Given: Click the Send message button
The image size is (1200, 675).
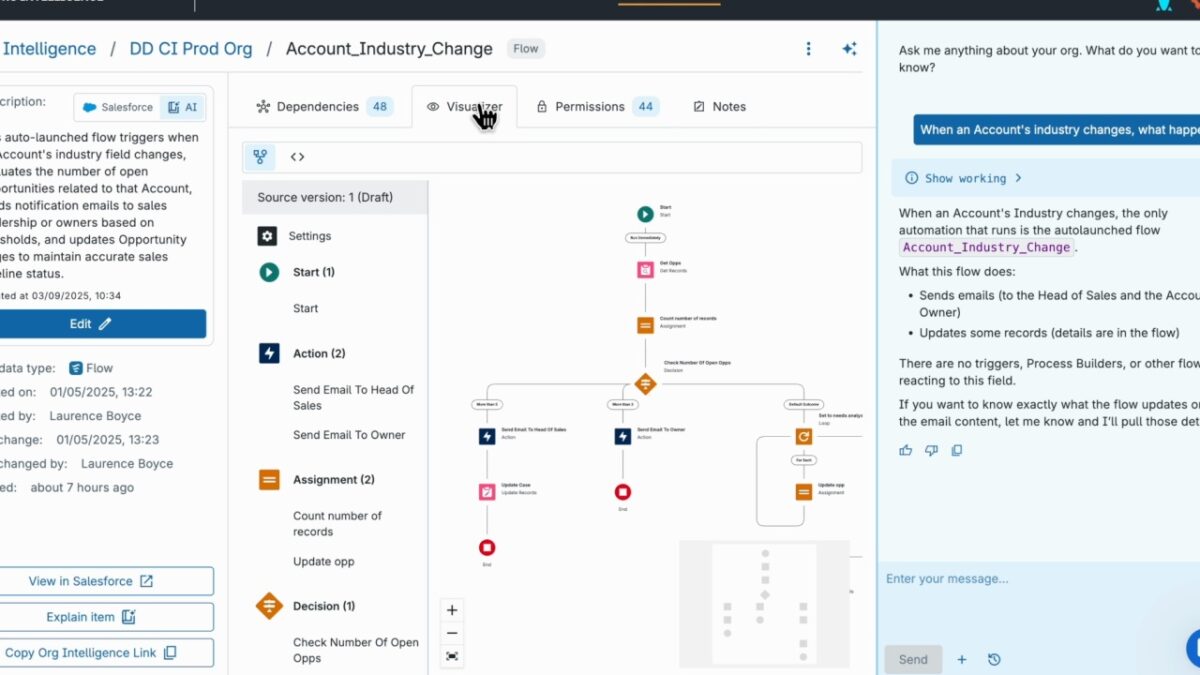Looking at the screenshot, I should (913, 659).
